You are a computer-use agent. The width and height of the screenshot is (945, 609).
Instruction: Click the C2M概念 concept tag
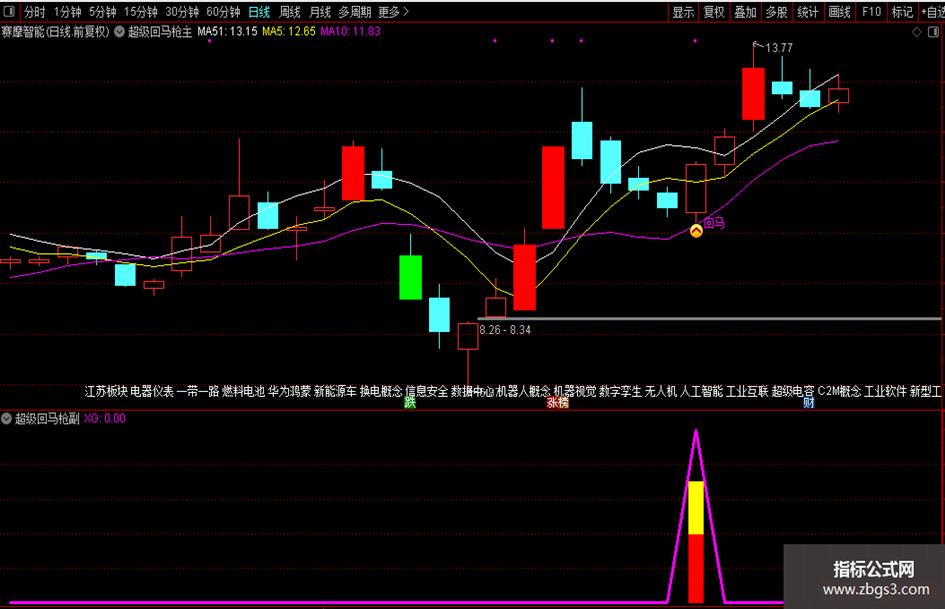840,391
